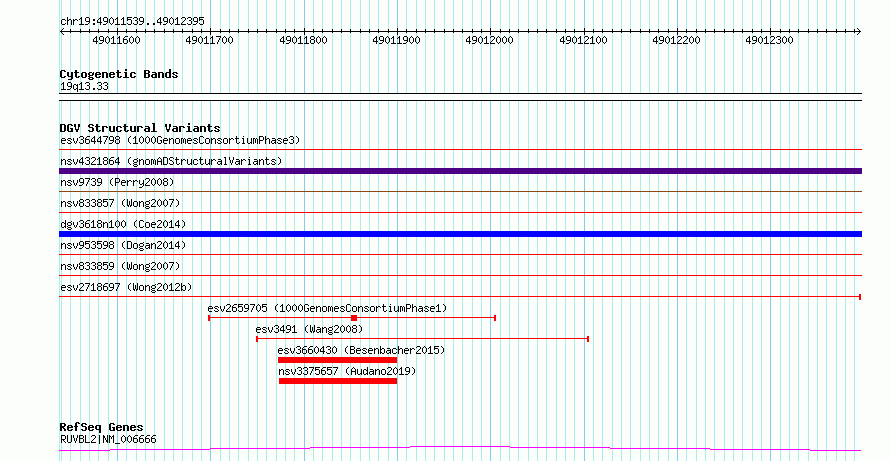Click the right arrow of the ruler
The image size is (890, 461).
858,32
